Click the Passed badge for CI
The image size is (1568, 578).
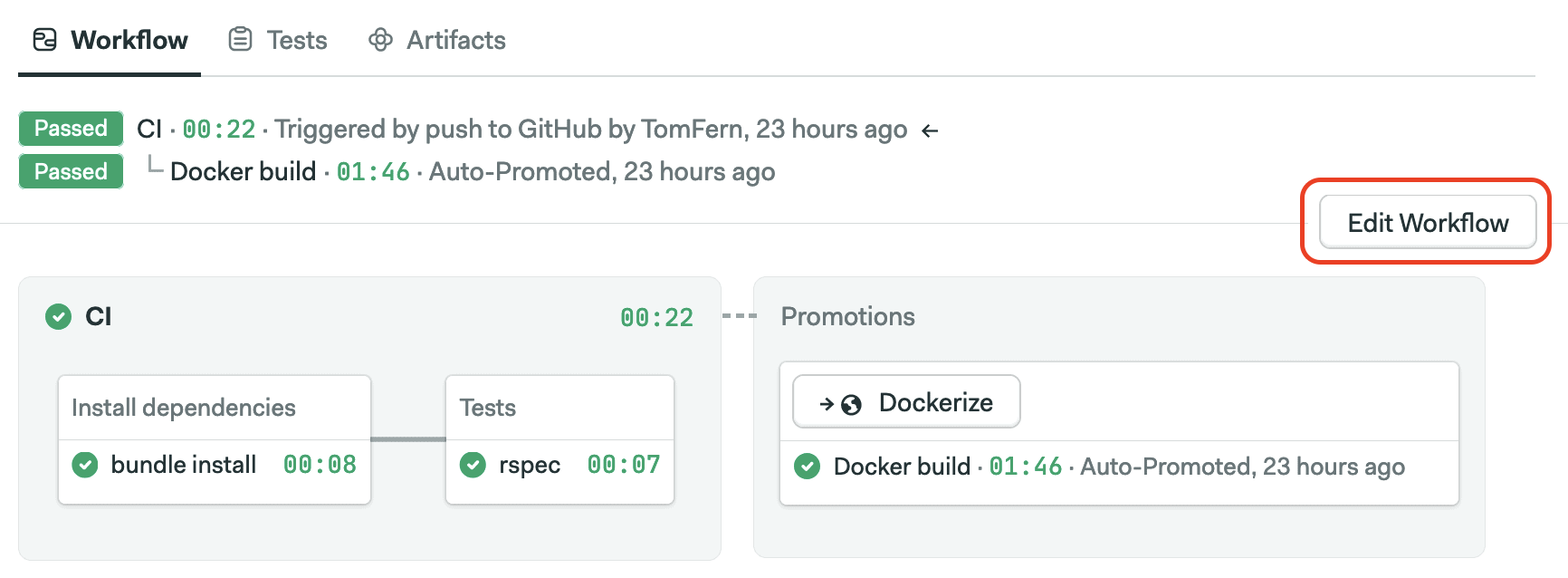point(71,128)
